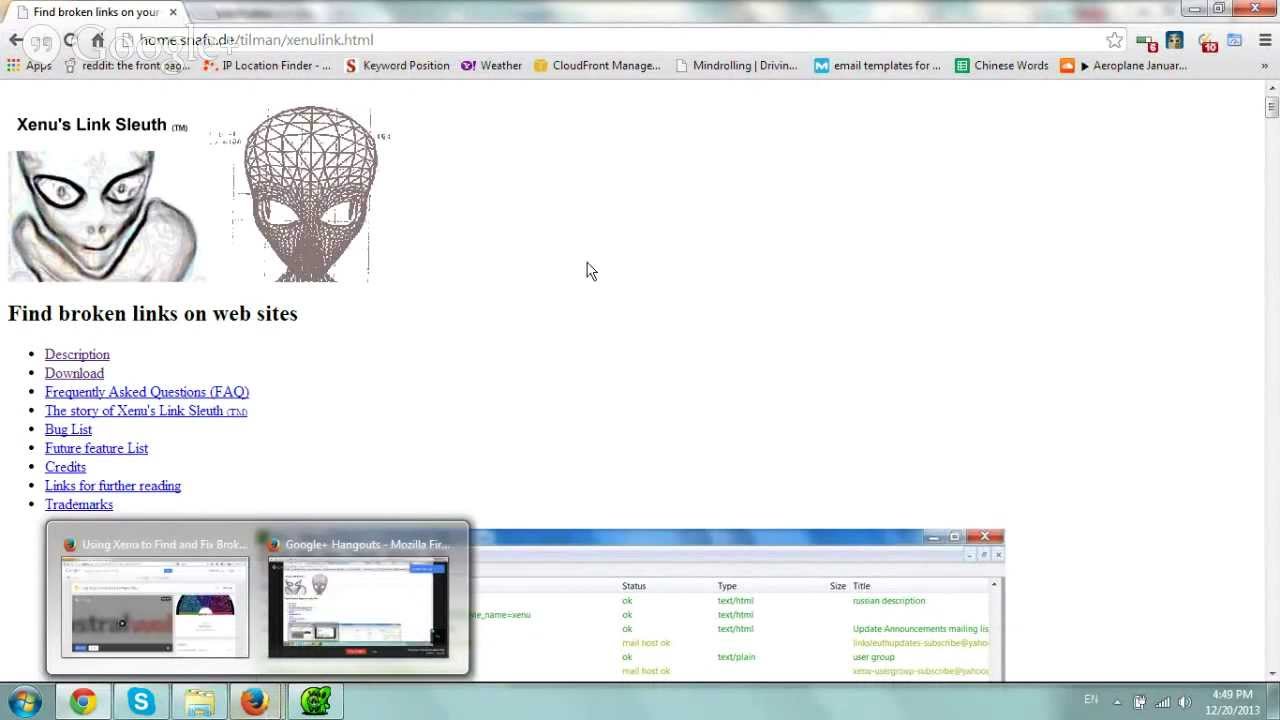
Task: Open the Weather bookmark
Action: (x=491, y=66)
